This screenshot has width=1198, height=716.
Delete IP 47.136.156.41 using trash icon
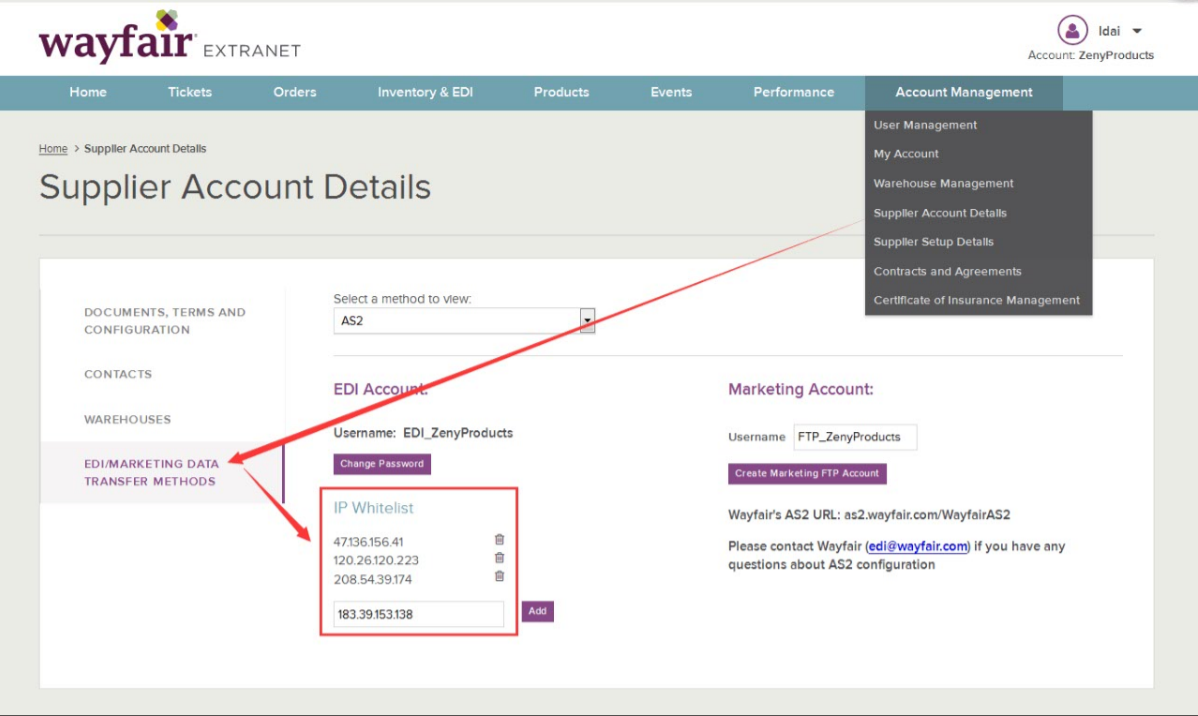pyautogui.click(x=499, y=540)
